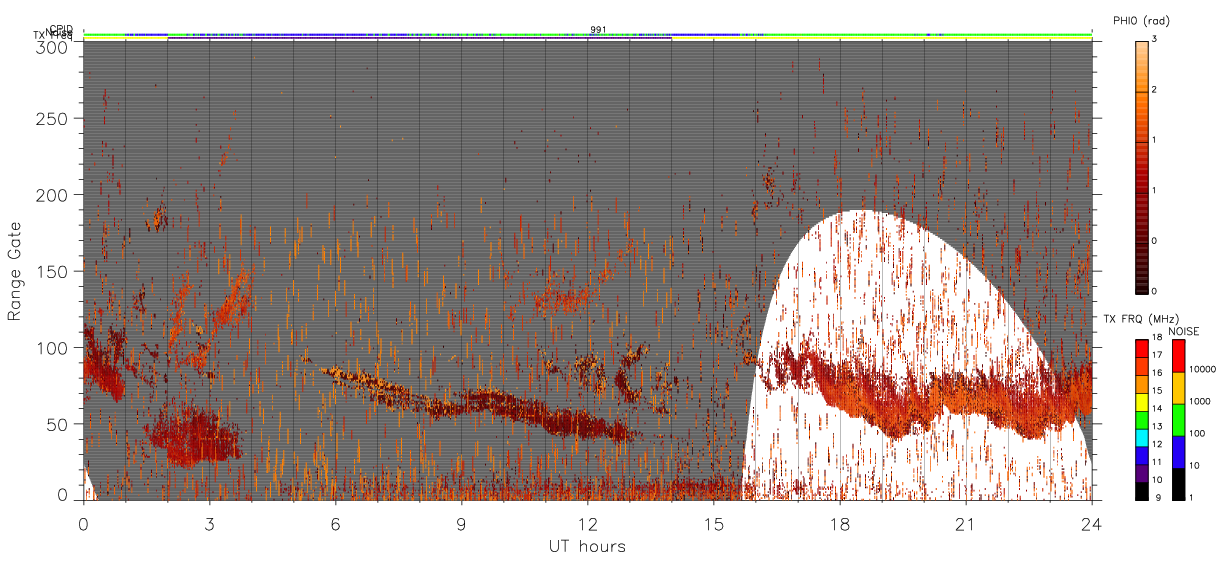Click the 200 tick label on Range Gate axis
1228x567 pixels.
coord(50,195)
